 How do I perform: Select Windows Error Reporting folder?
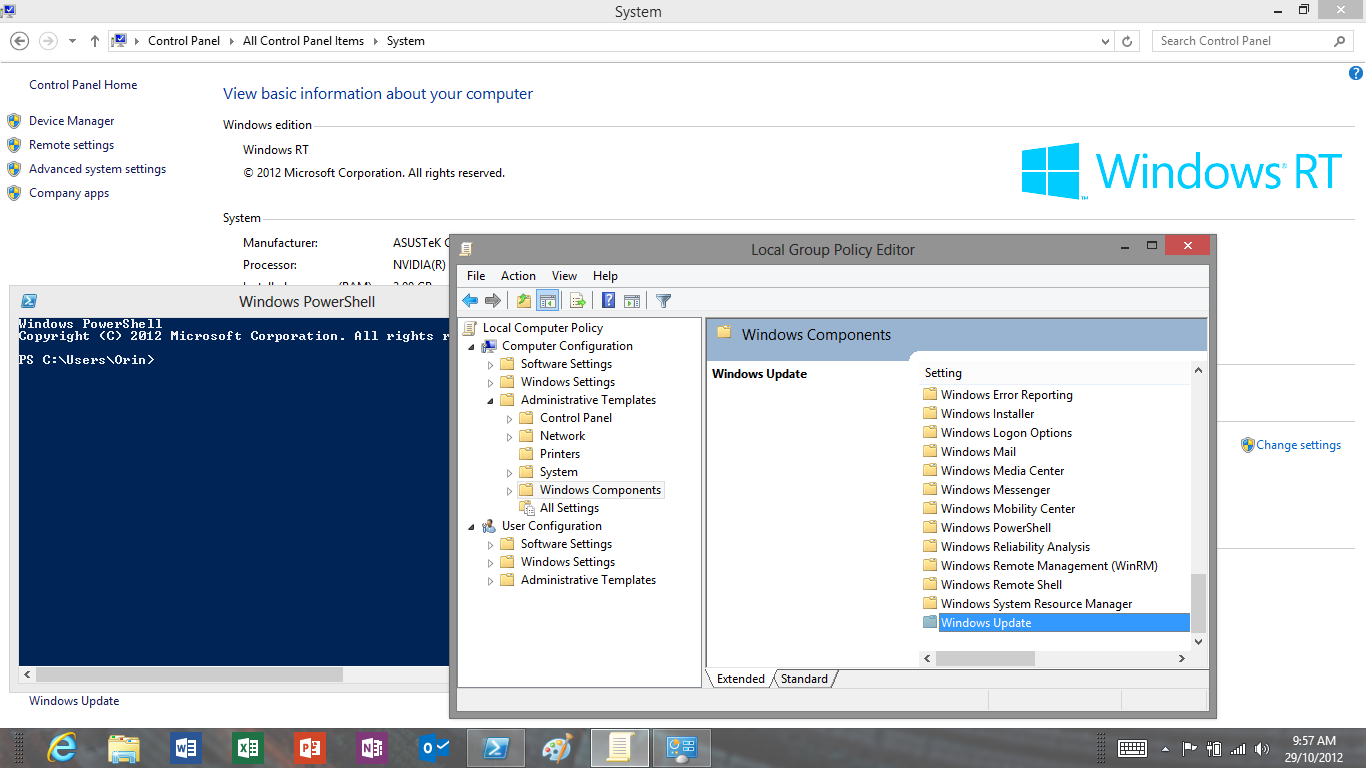click(x=1006, y=395)
